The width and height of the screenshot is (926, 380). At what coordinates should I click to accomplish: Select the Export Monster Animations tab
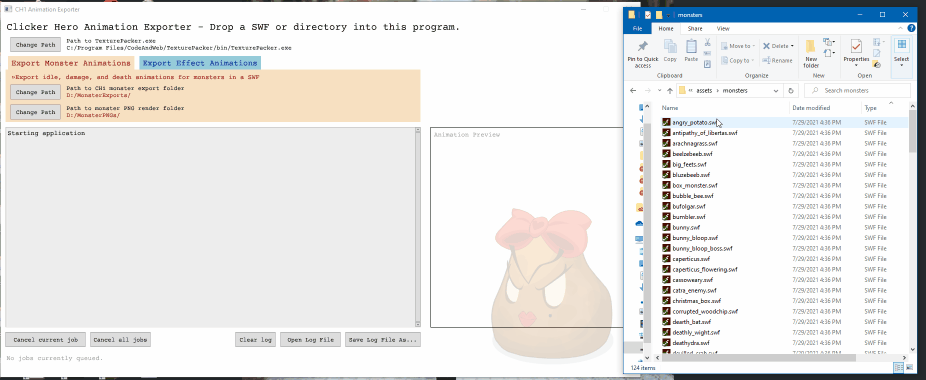(x=71, y=63)
